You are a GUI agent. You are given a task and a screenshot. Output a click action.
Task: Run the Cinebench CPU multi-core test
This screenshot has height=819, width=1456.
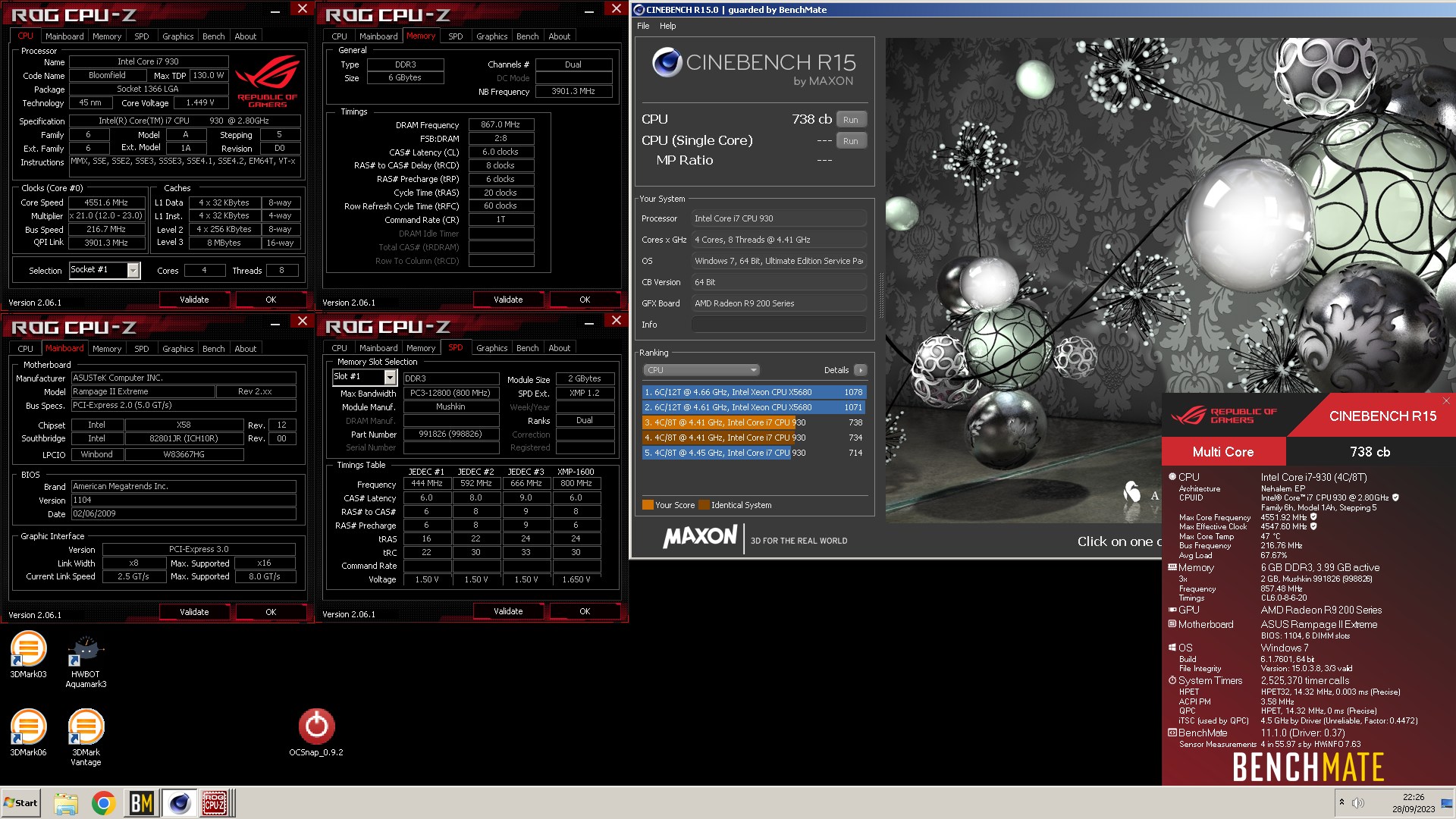851,120
